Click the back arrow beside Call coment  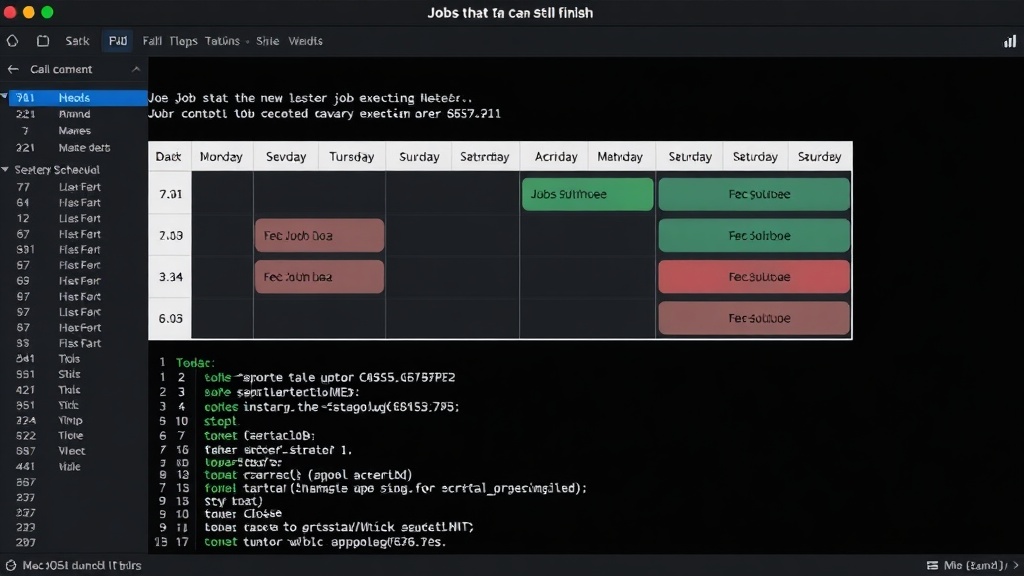click(13, 69)
